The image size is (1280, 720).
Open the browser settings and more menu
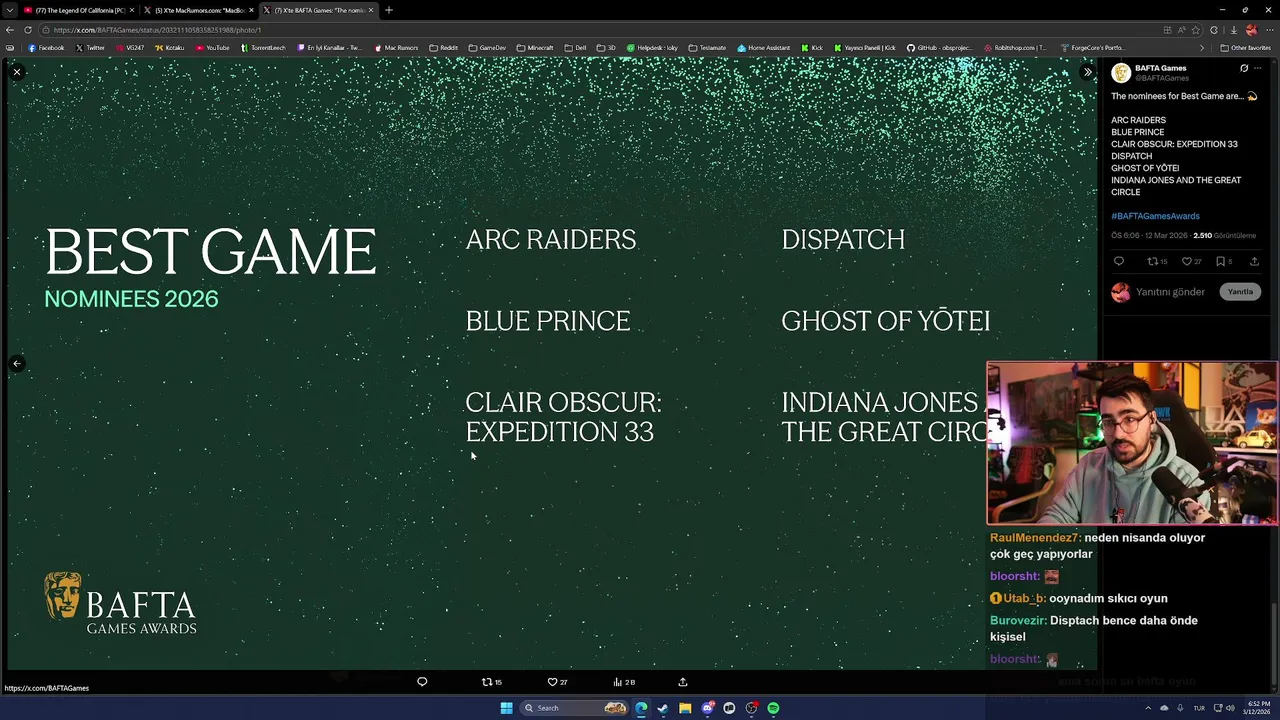coord(1269,30)
